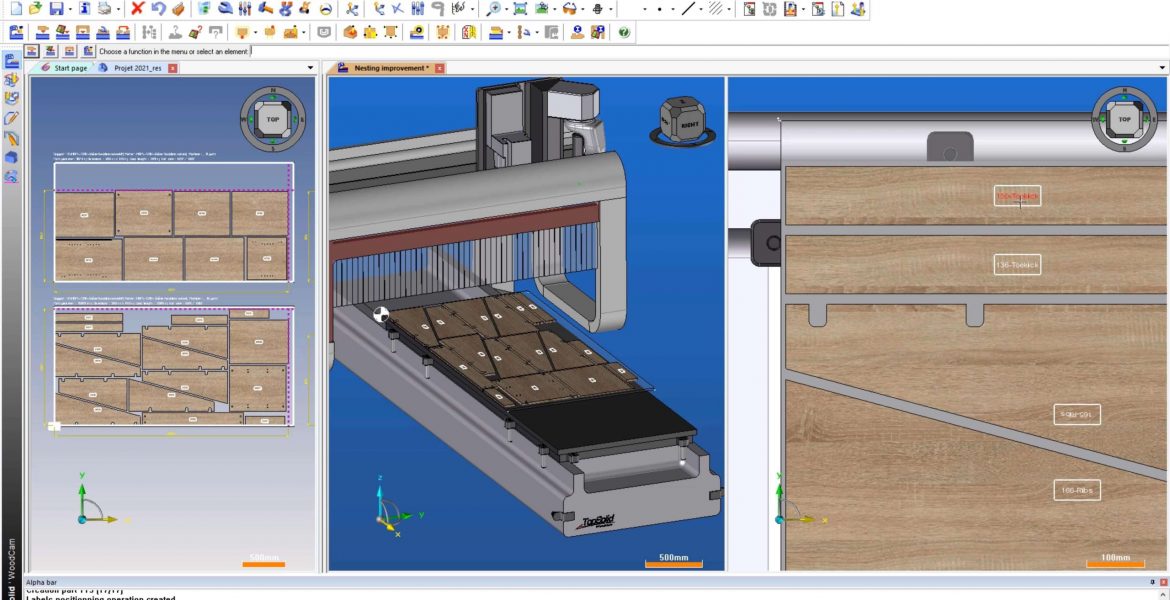Expand the left pane document list arrow
Screen dimensions: 1170x600
pos(310,68)
